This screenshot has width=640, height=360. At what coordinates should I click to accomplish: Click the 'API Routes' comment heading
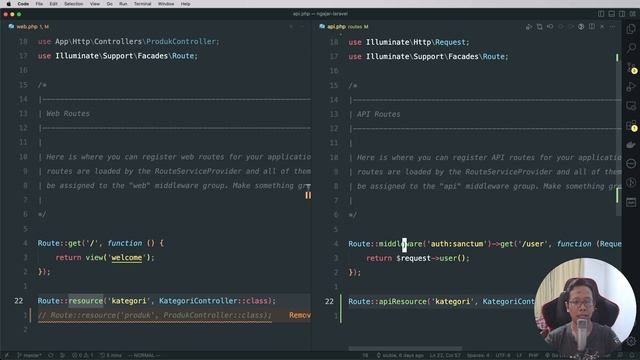click(378, 115)
